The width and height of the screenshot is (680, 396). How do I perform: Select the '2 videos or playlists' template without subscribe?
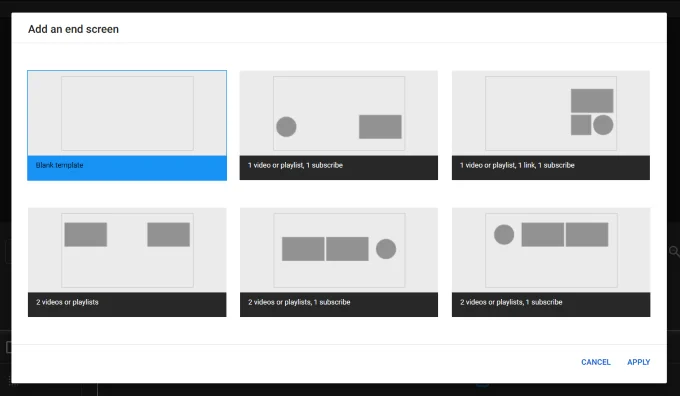(127, 262)
